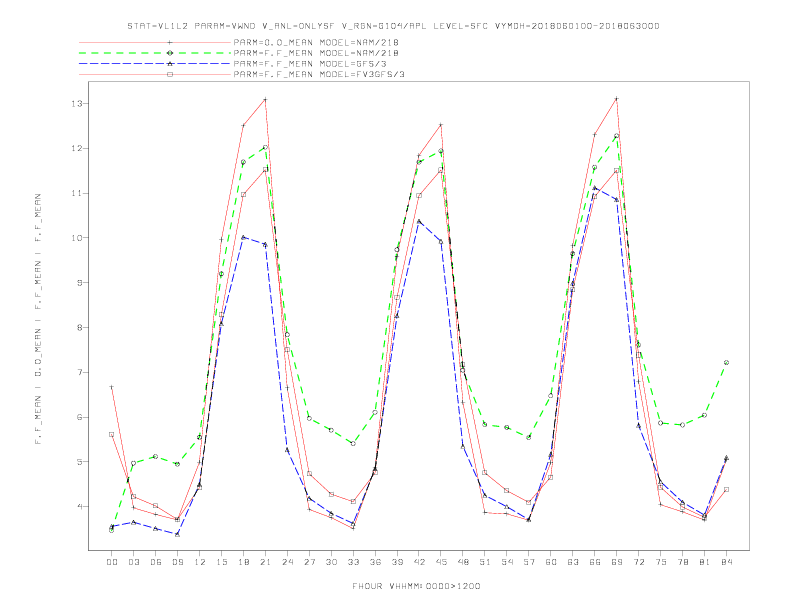Click x-axis tick label 72
The image size is (792, 612).
coord(639,562)
